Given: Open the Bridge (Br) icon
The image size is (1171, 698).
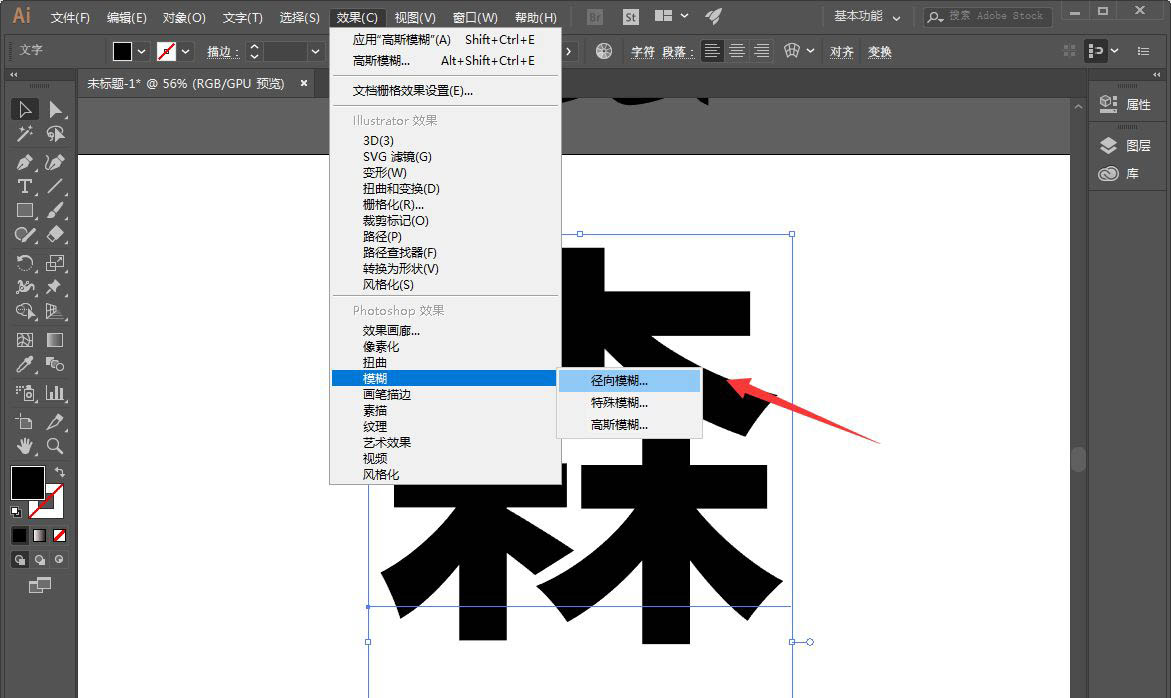Looking at the screenshot, I should click(x=595, y=16).
